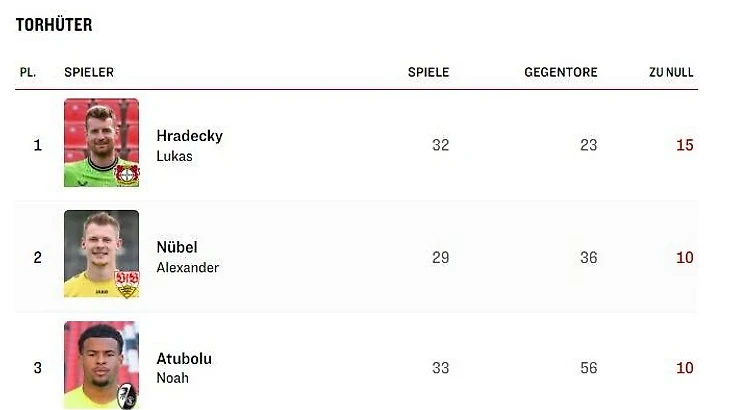Select Hradecky's 15 clean sheets value
This screenshot has height=410, width=730.
pyautogui.click(x=684, y=145)
